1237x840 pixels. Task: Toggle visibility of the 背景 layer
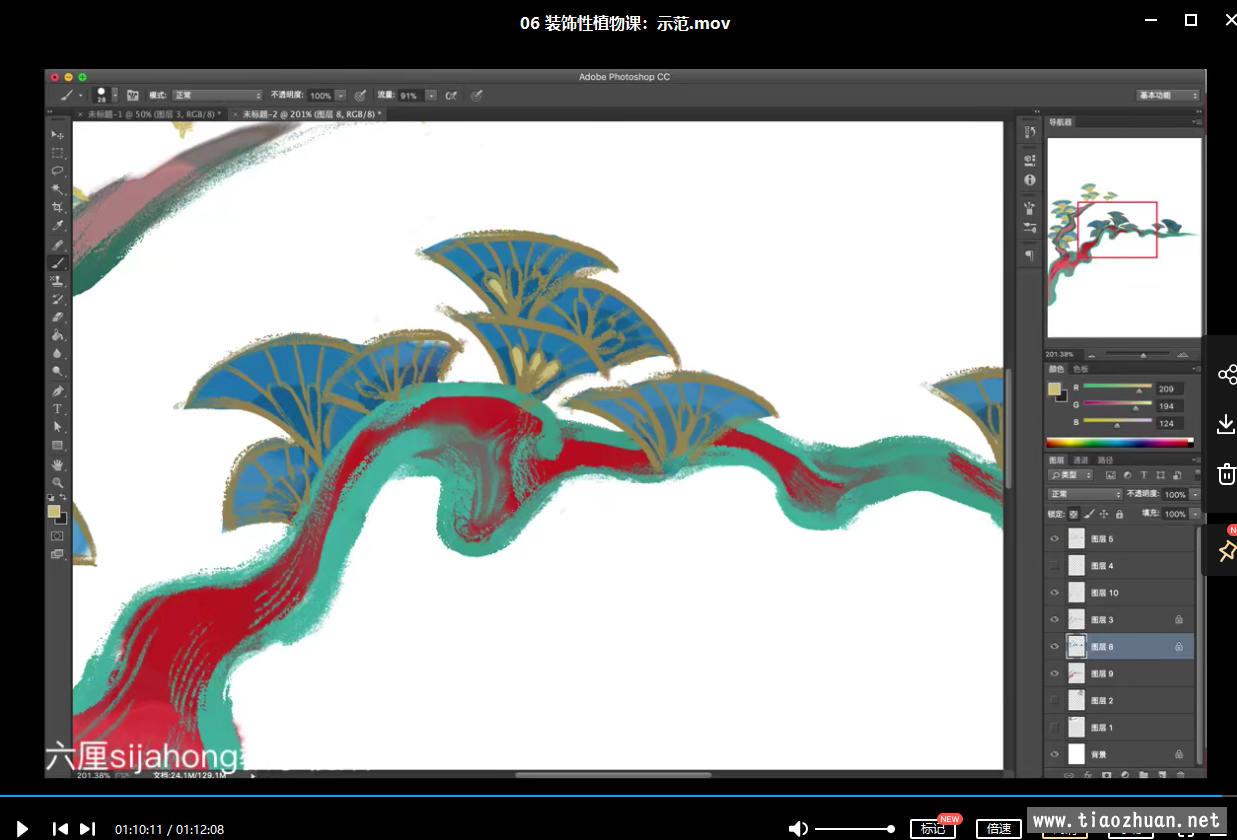1054,755
